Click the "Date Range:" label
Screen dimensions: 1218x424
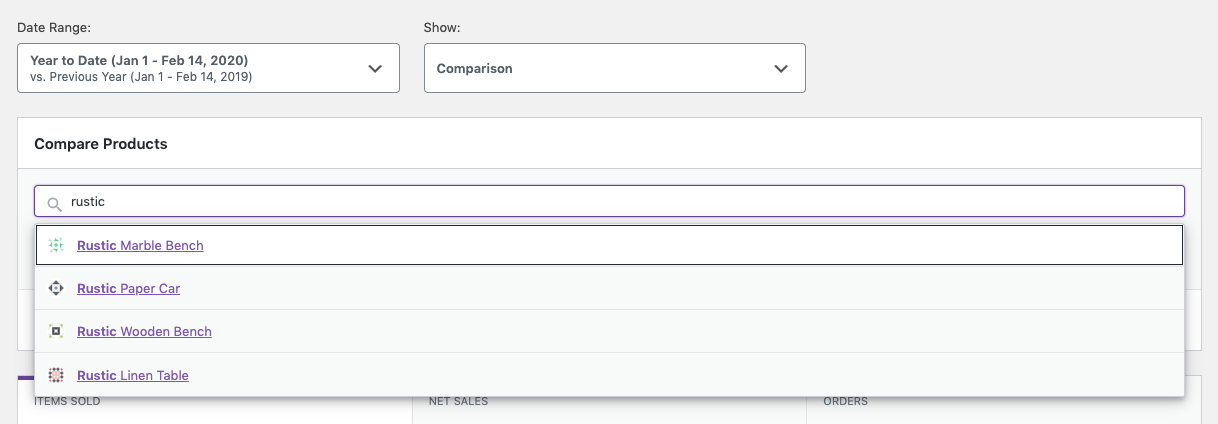pyautogui.click(x=54, y=27)
